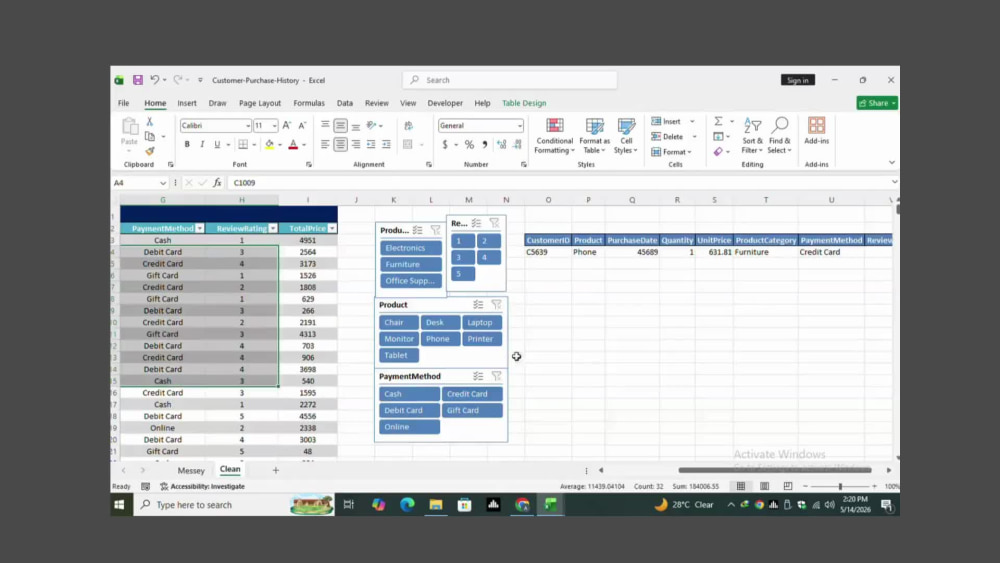Open the PaymentMethod column filter dropdown
Screen dimensions: 1000x563
click(x=200, y=228)
